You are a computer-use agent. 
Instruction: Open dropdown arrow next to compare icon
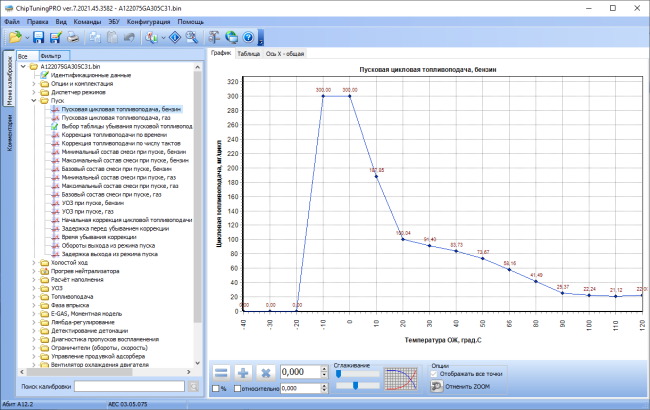pyautogui.click(x=163, y=38)
